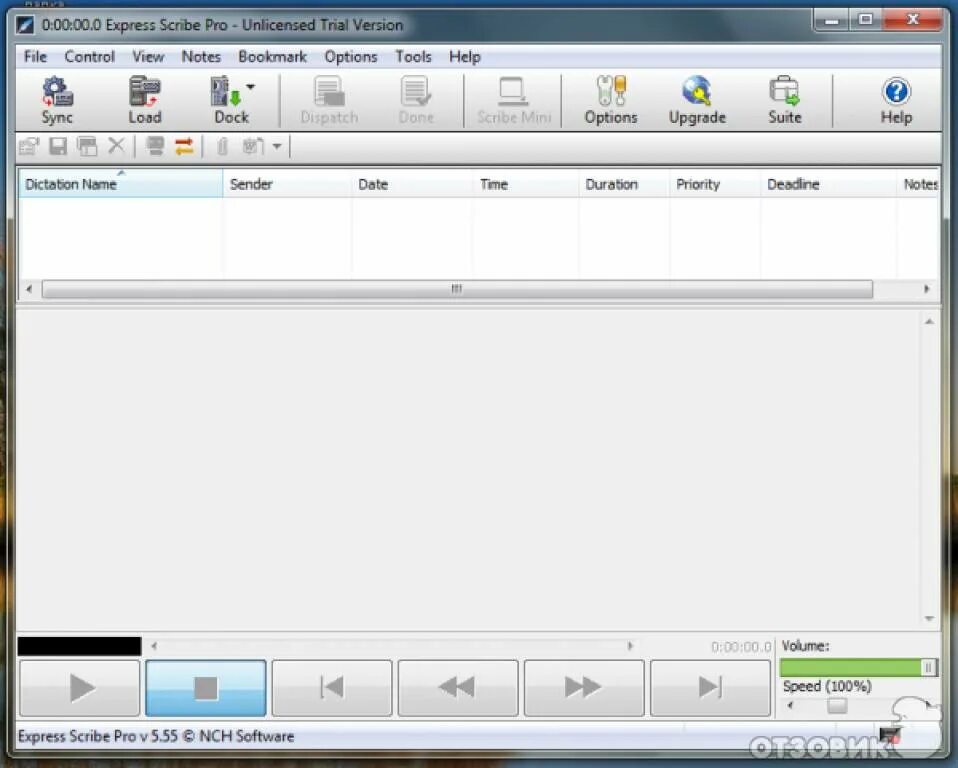Go to the start of dictation

tap(332, 687)
